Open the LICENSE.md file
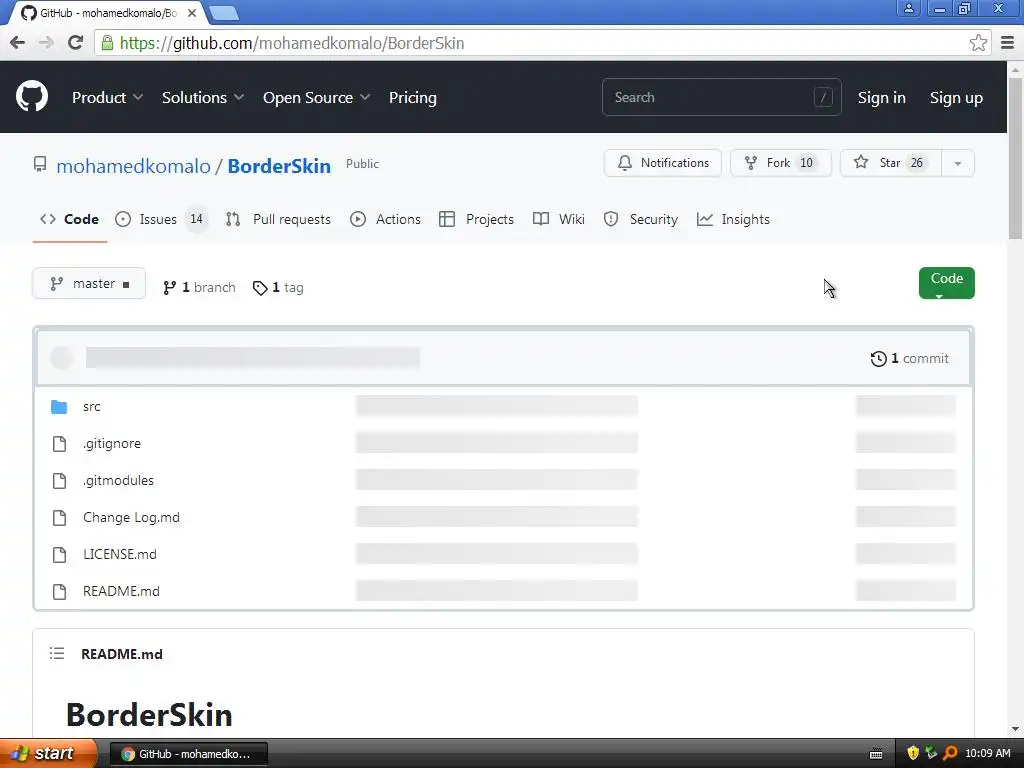This screenshot has width=1024, height=768. click(120, 554)
